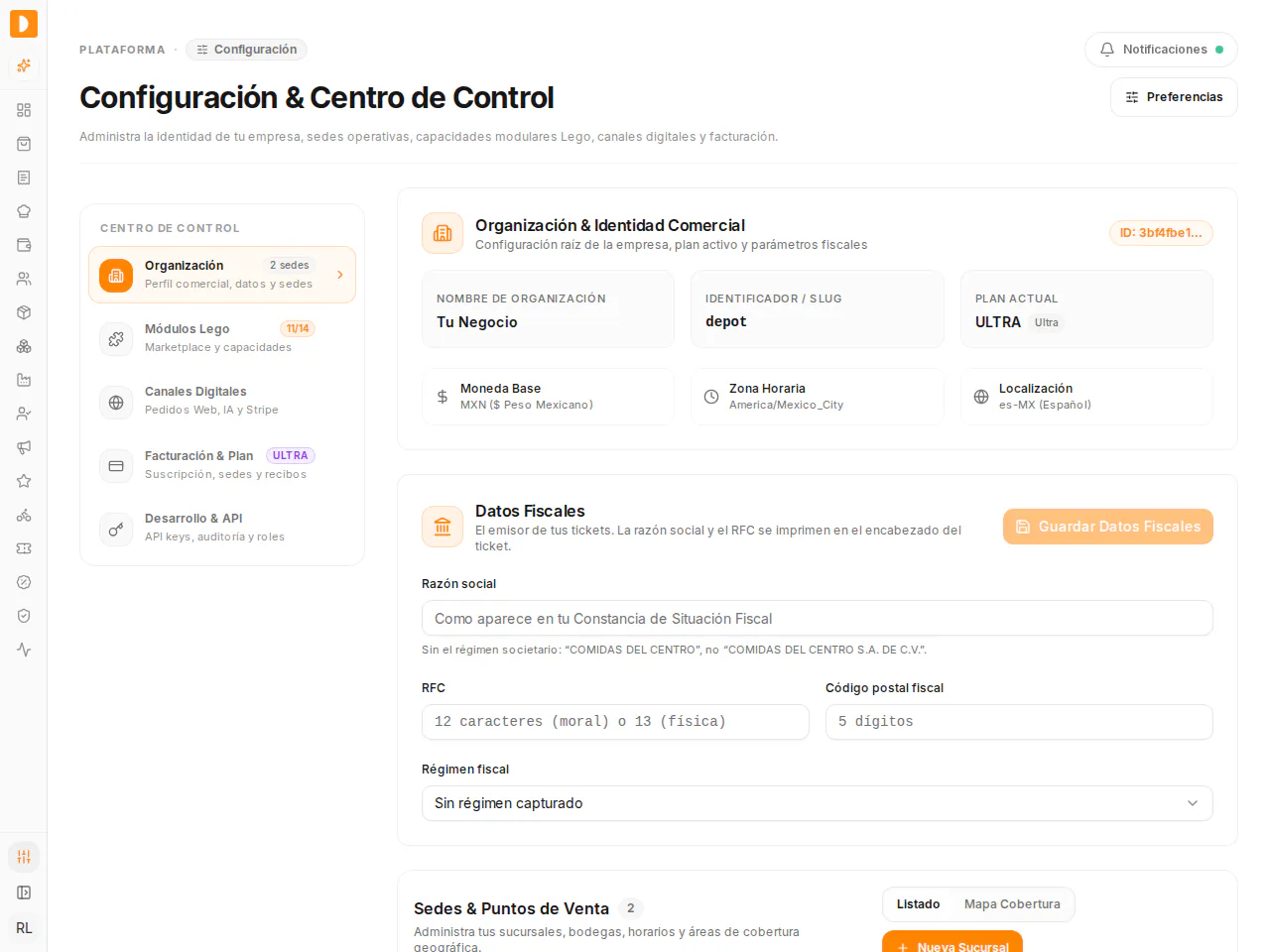Image resolution: width=1270 pixels, height=952 pixels.
Task: Open the star icon in sidebar
Action: [x=24, y=481]
